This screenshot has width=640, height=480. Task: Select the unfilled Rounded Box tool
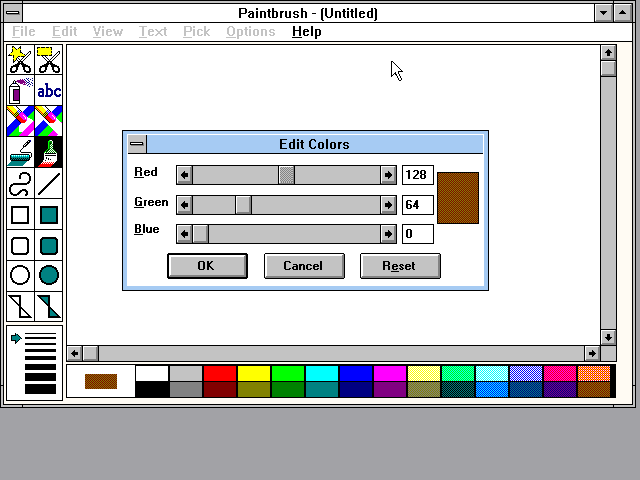[20, 245]
